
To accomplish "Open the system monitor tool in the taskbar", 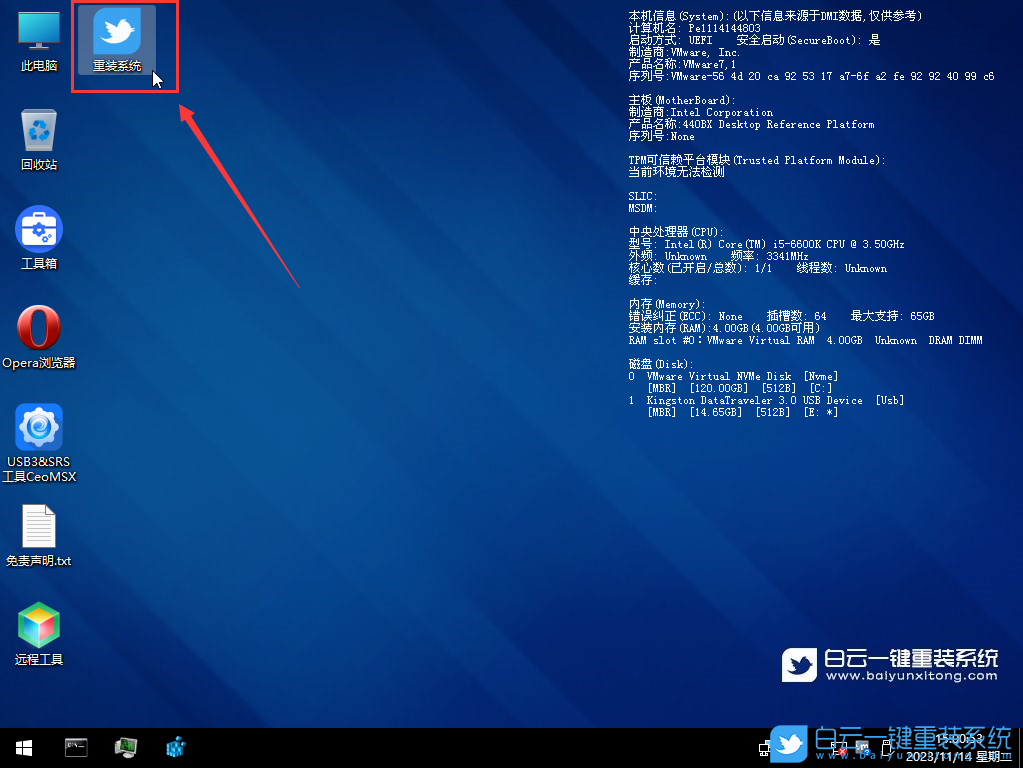I will (126, 747).
